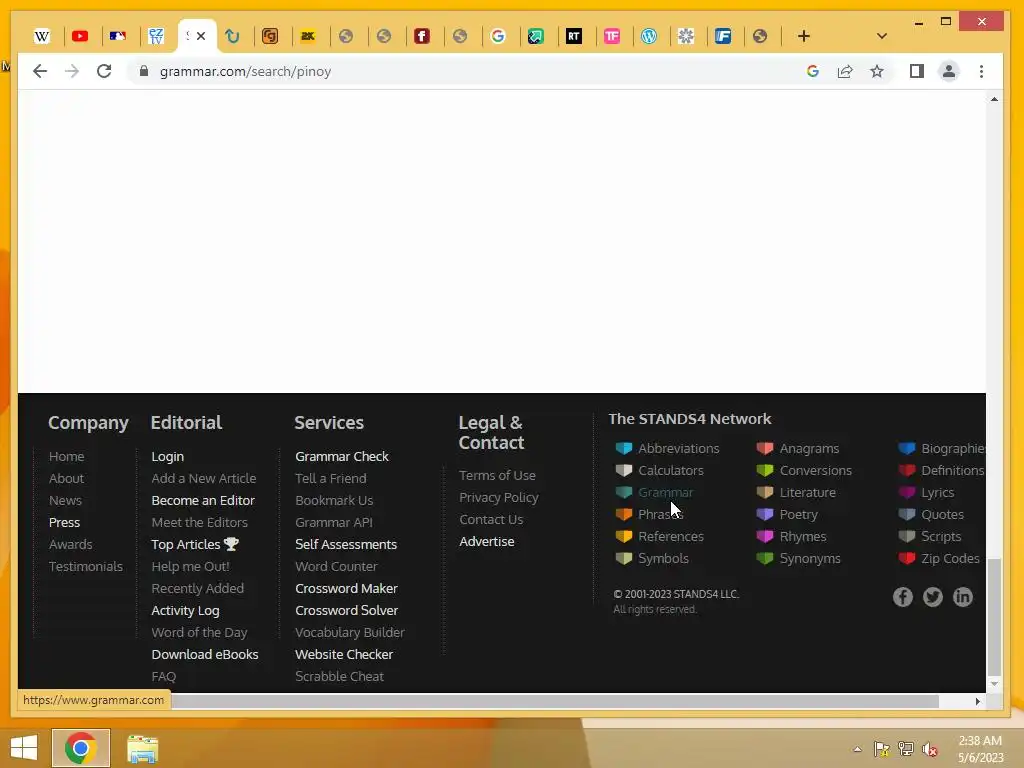Open the Activity Log link
1024x768 pixels.
(185, 611)
